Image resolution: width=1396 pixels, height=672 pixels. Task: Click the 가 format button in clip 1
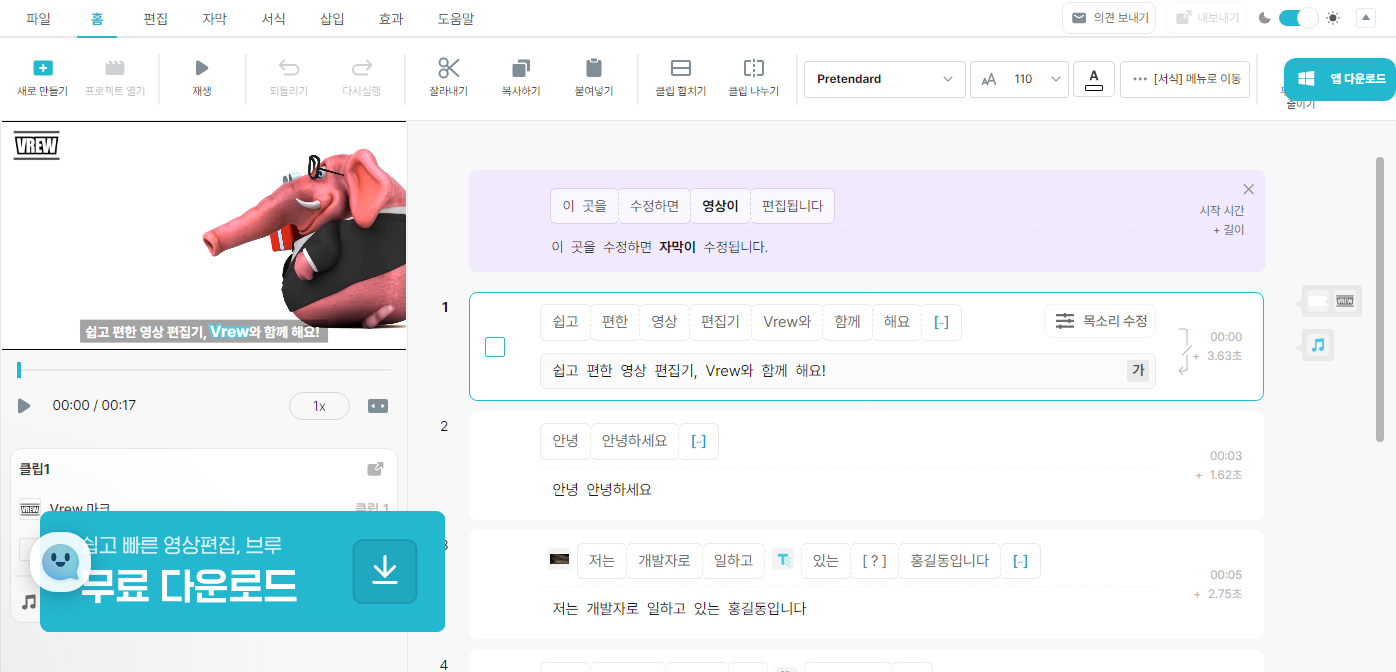[x=1138, y=371]
